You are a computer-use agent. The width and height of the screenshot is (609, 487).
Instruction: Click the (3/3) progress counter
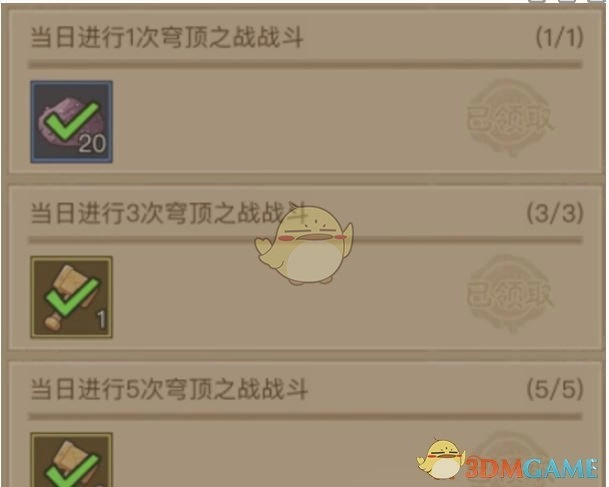coord(555,213)
